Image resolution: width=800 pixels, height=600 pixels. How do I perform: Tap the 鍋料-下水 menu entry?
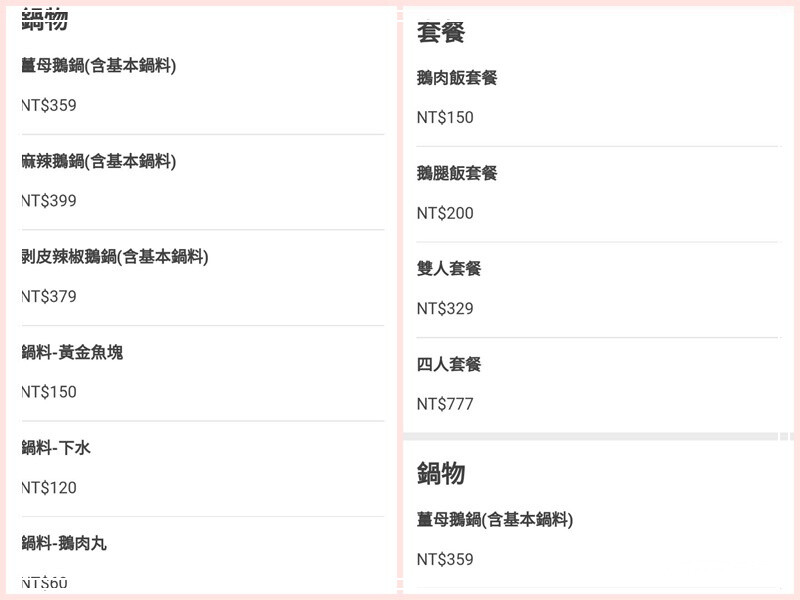[x=56, y=448]
